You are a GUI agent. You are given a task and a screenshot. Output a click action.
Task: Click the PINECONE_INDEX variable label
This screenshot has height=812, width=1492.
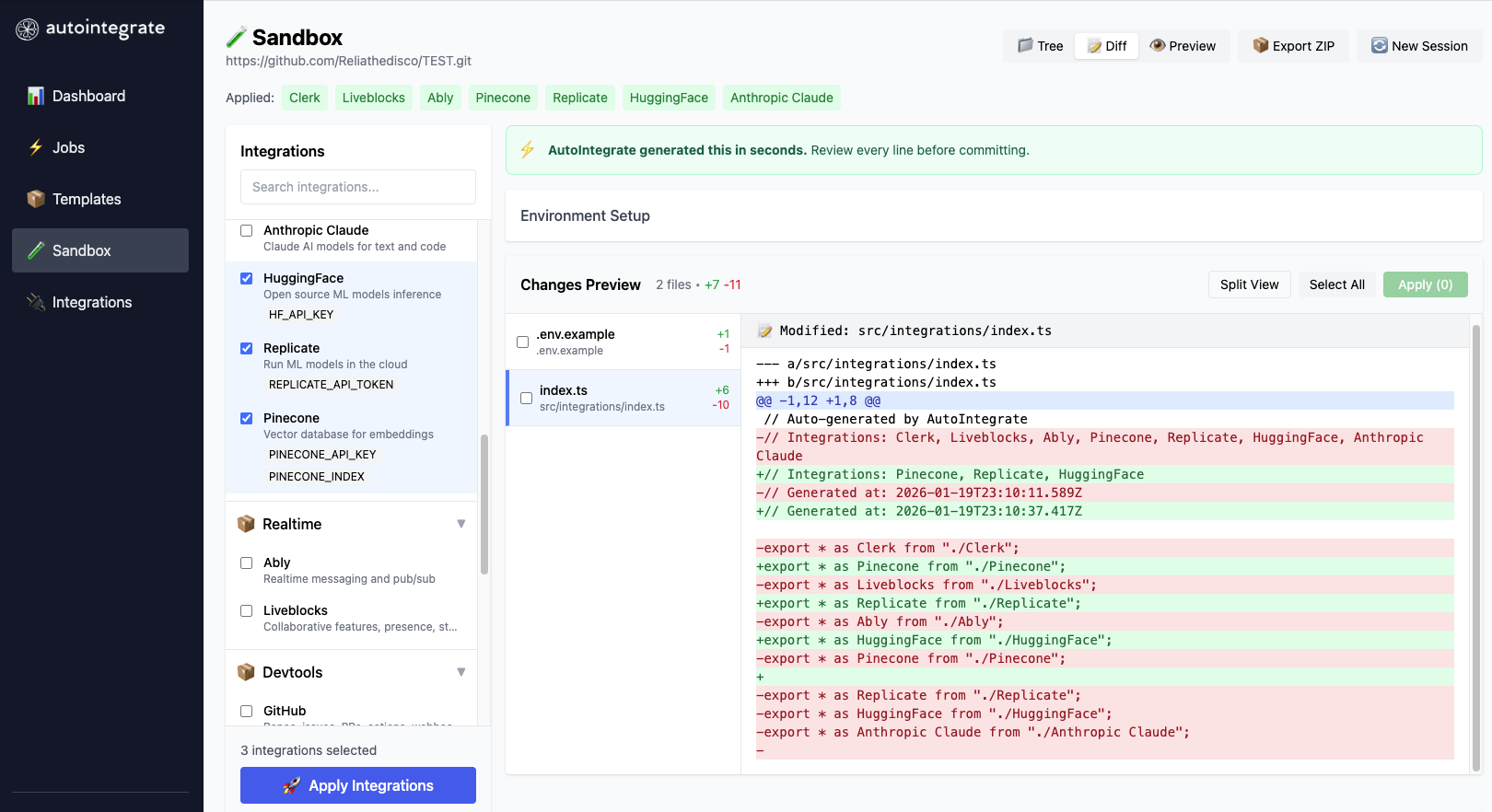click(317, 477)
